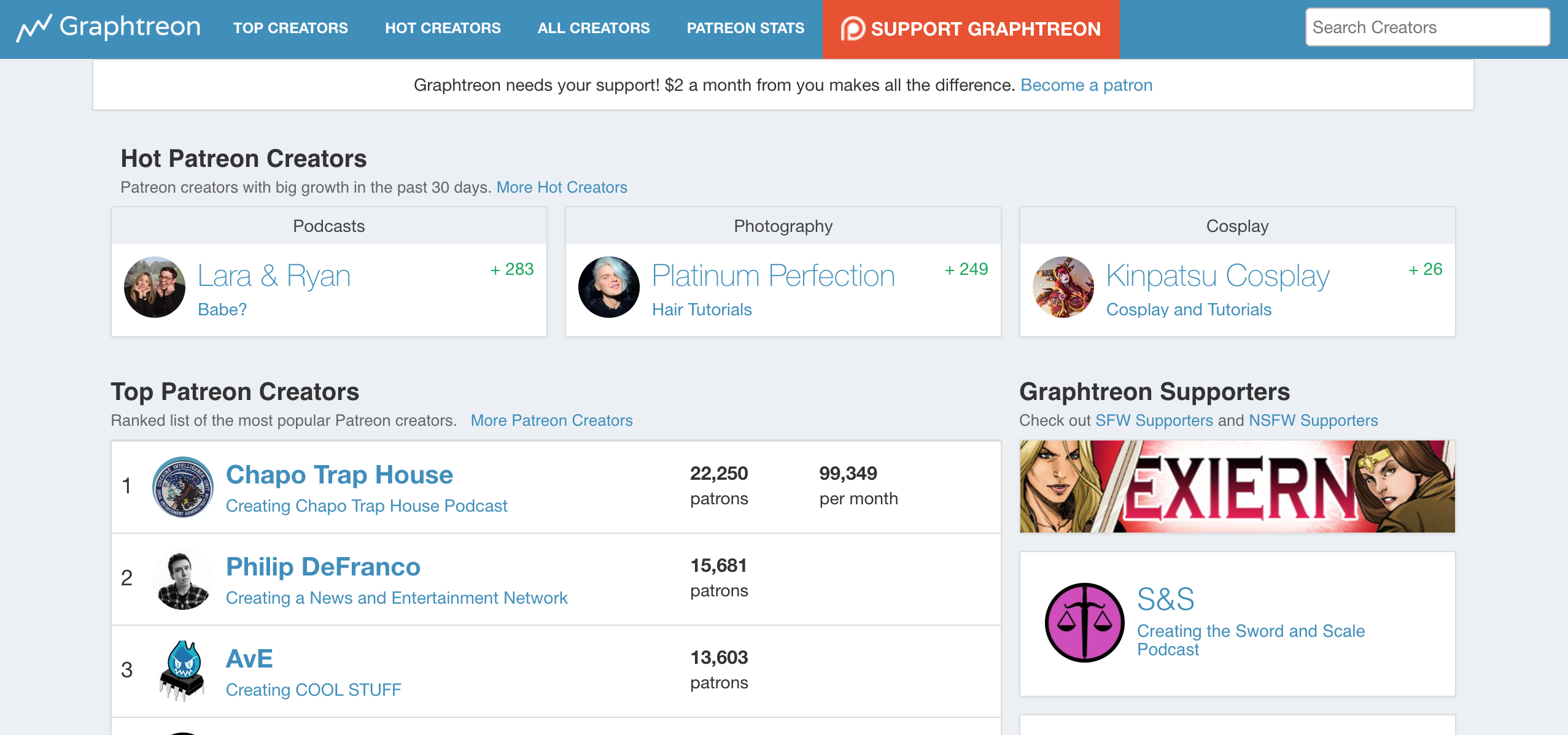
Task: Click Chapo Trap House round logo
Action: click(183, 487)
